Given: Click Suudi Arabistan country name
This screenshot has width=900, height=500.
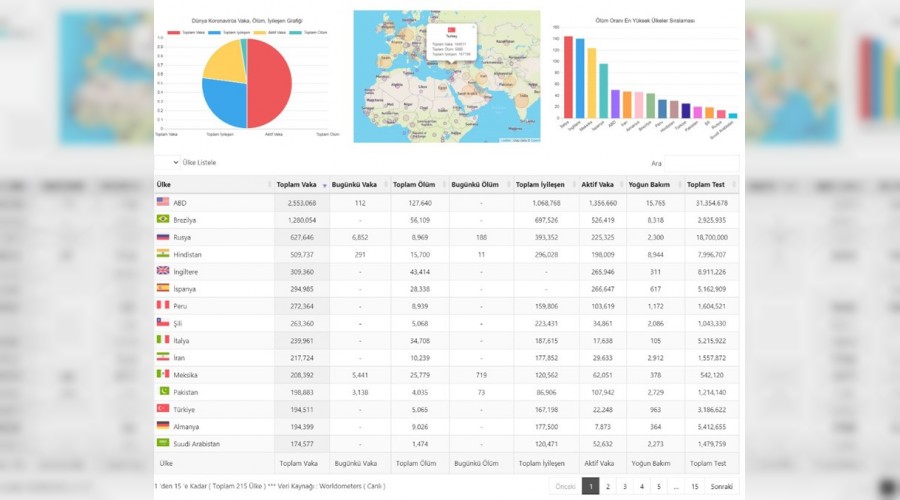Looking at the screenshot, I should coord(196,444).
